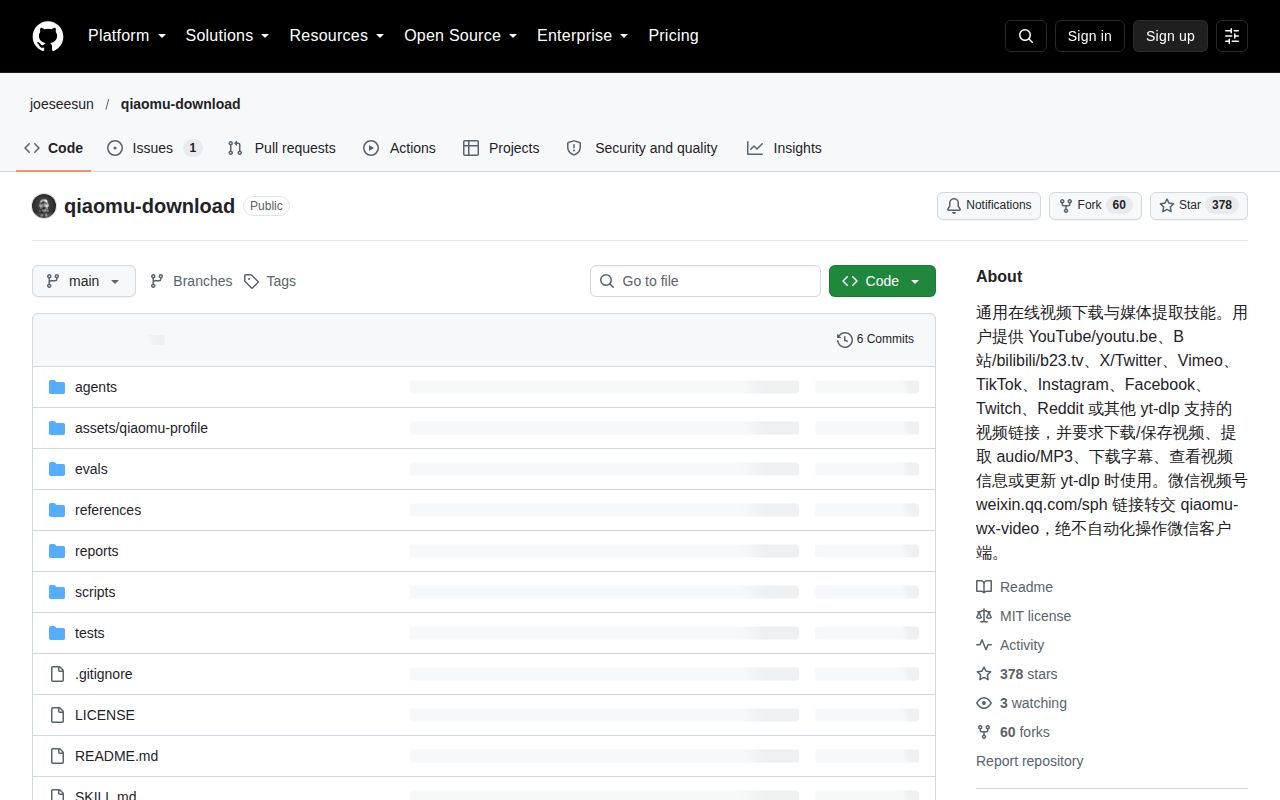The width and height of the screenshot is (1280, 800).
Task: Click the Sign up button
Action: 1170,36
